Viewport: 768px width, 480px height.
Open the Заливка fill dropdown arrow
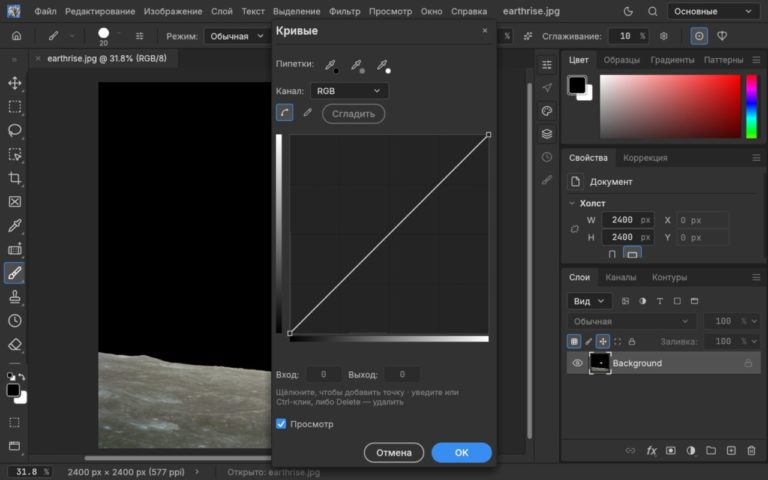(754, 341)
